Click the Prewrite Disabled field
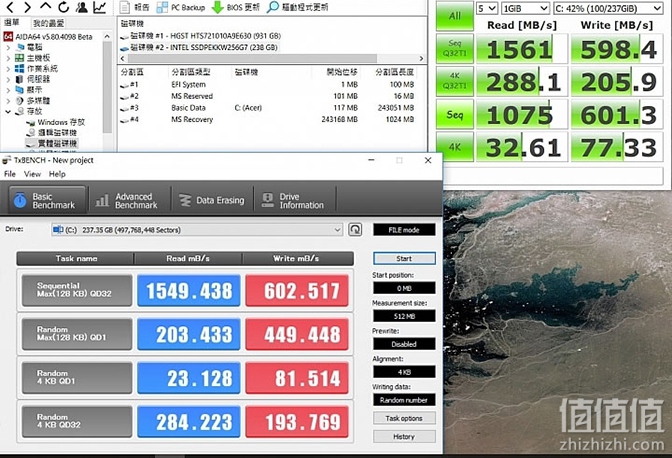Image resolution: width=672 pixels, height=458 pixels. click(x=404, y=344)
